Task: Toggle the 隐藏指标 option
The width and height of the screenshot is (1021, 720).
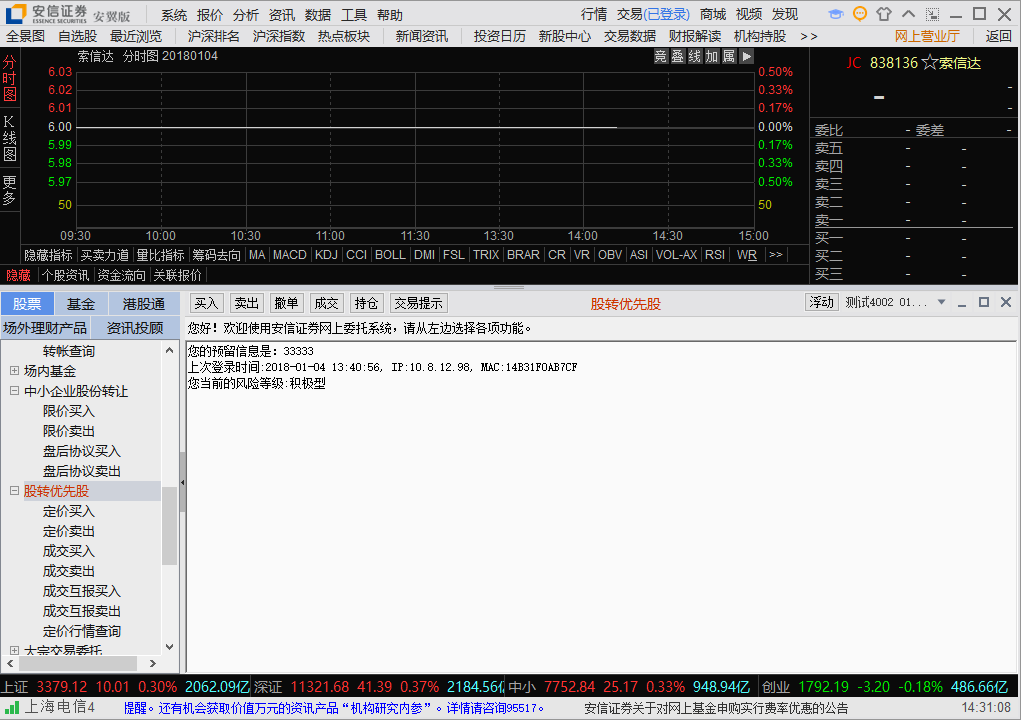Action: click(48, 255)
